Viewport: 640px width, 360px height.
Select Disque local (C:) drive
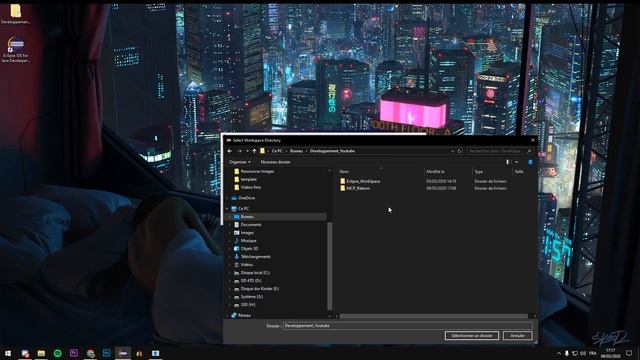pyautogui.click(x=252, y=273)
